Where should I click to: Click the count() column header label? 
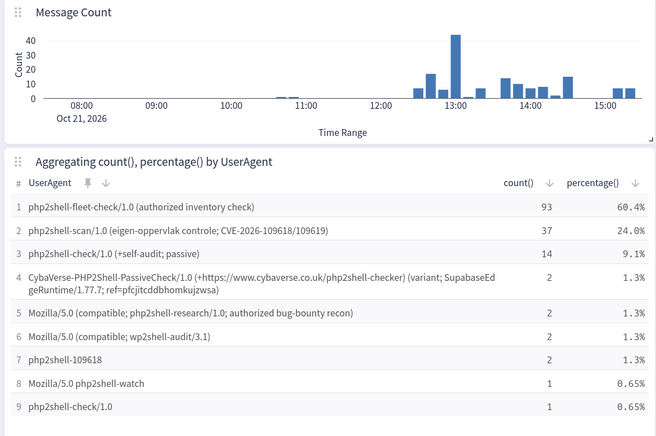point(518,183)
